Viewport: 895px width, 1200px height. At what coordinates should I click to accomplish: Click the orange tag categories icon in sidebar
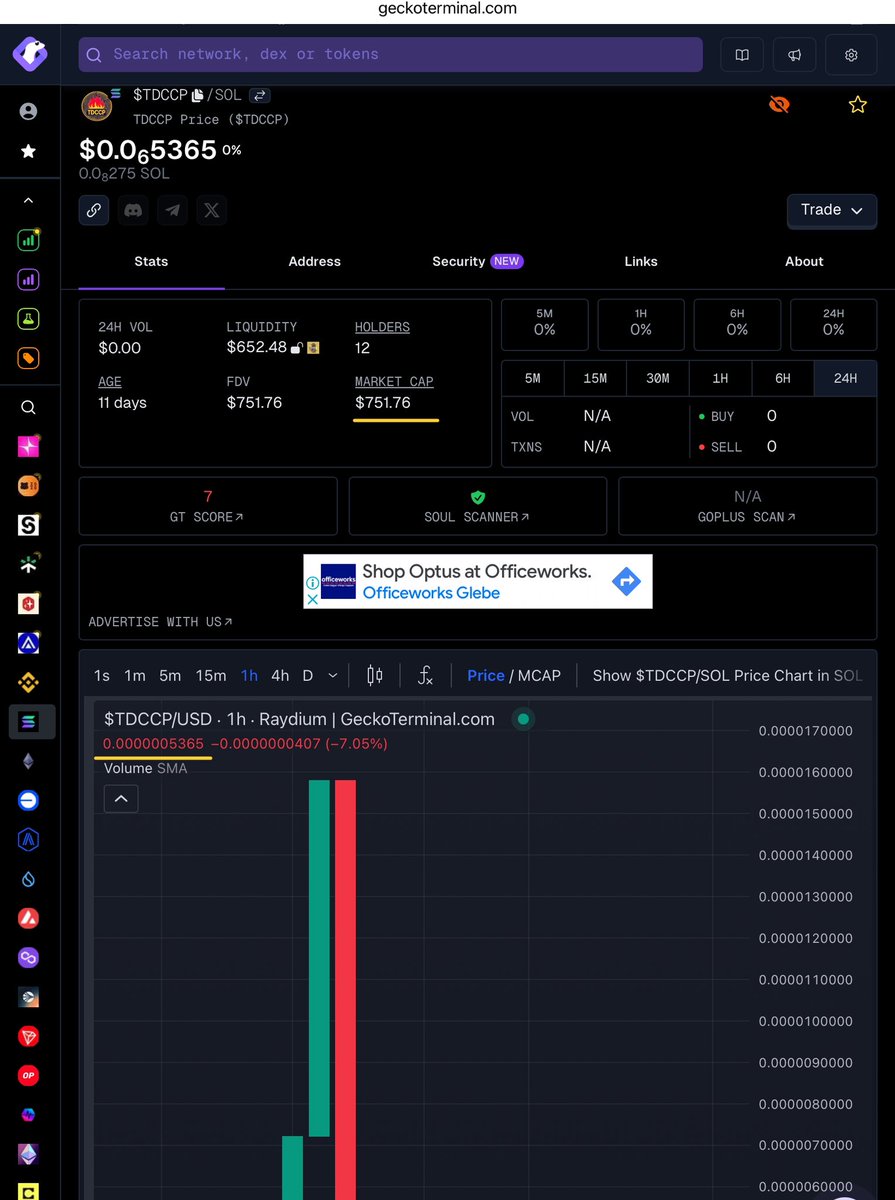tap(28, 357)
